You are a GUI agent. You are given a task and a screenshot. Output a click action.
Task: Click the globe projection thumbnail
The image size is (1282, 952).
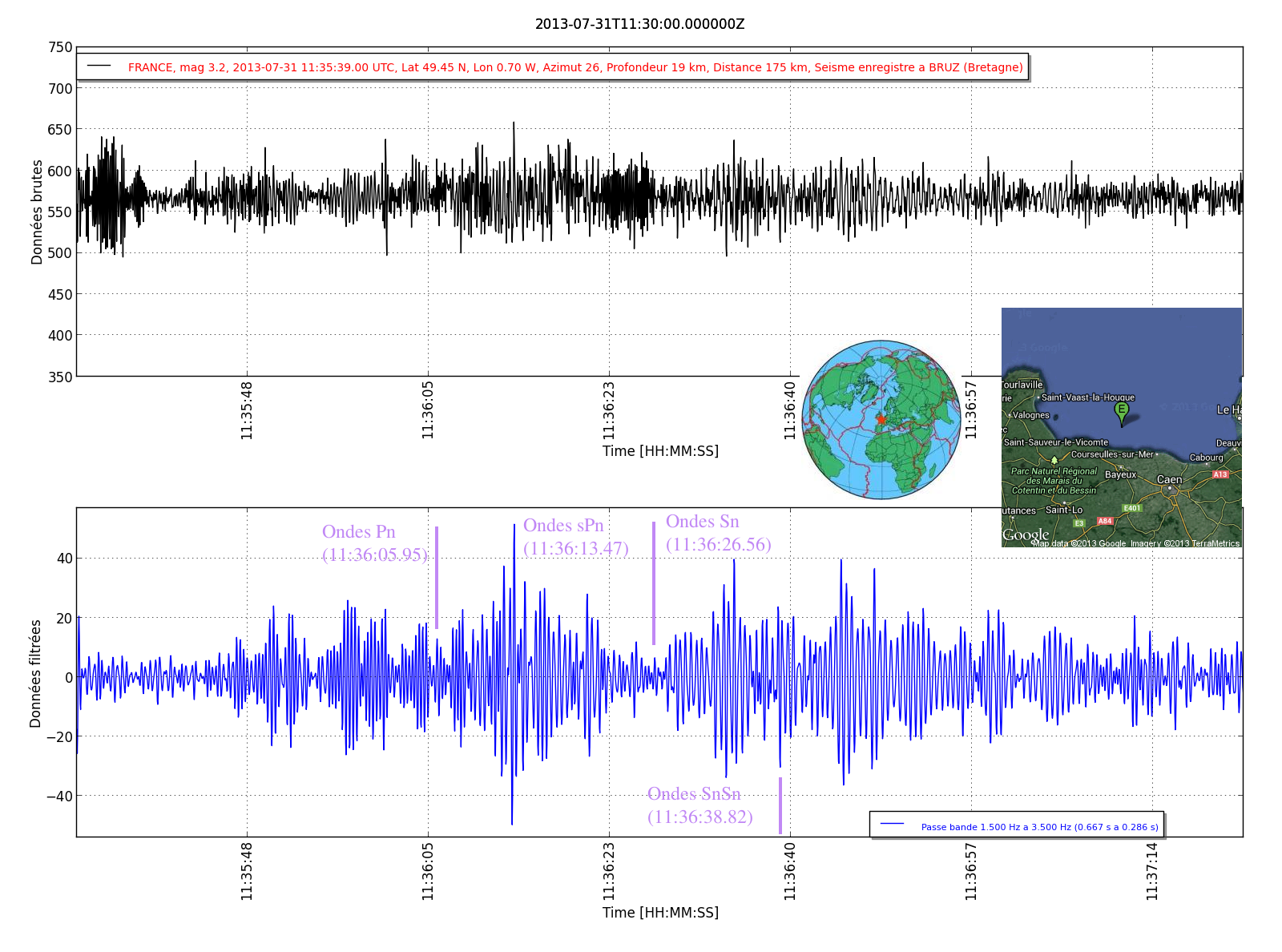pos(881,419)
